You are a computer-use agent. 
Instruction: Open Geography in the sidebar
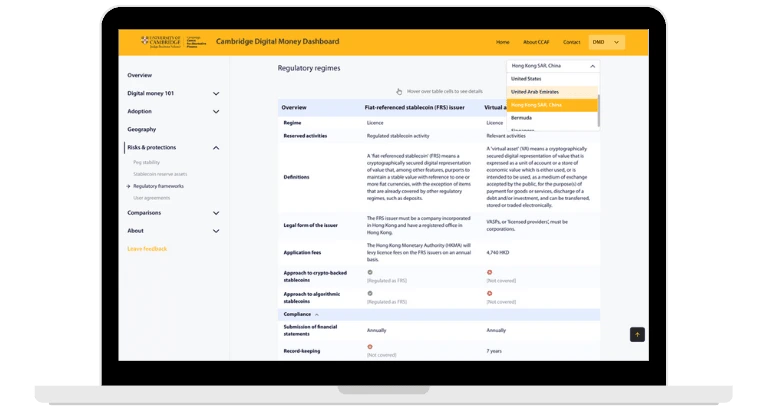(141, 130)
